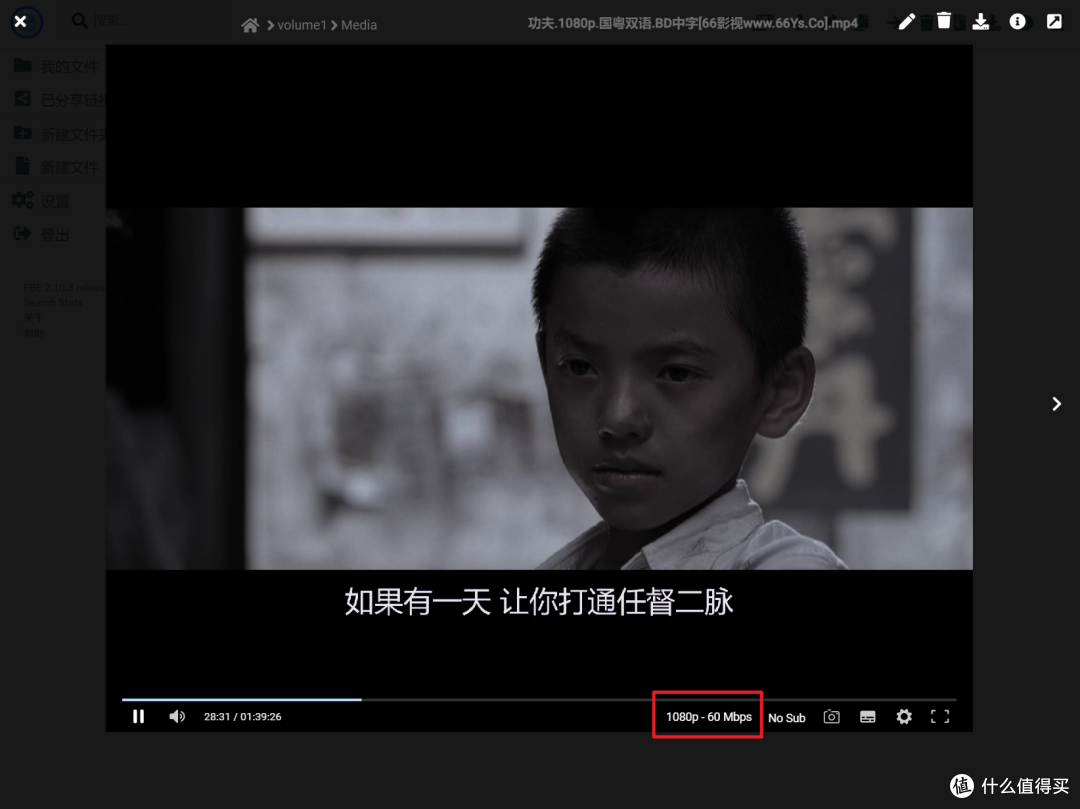Close the video preview with the X
The width and height of the screenshot is (1080, 809).
coord(21,22)
